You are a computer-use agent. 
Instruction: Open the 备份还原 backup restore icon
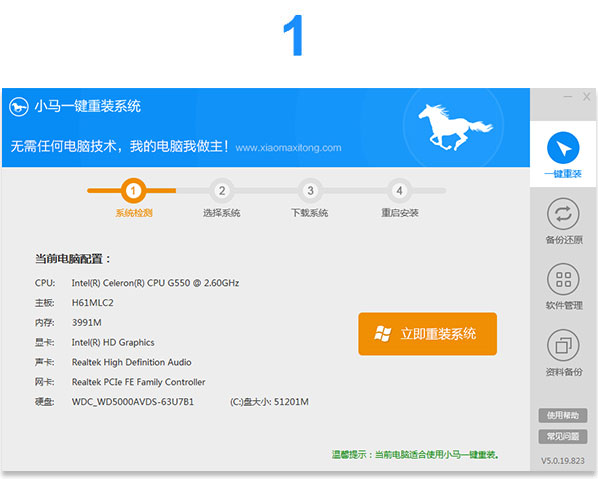563,214
